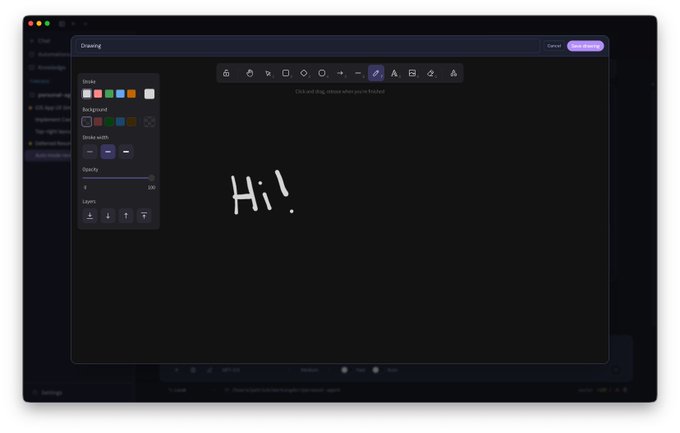Click the Drawing title input field

point(307,46)
